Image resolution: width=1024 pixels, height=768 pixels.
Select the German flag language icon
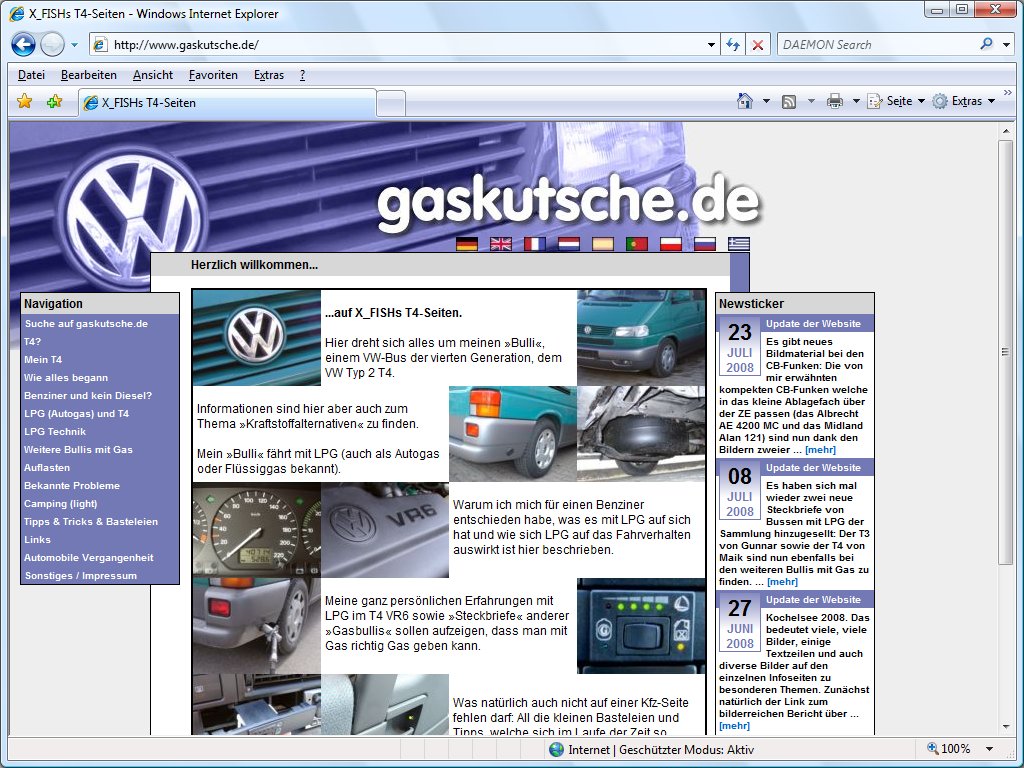[467, 244]
